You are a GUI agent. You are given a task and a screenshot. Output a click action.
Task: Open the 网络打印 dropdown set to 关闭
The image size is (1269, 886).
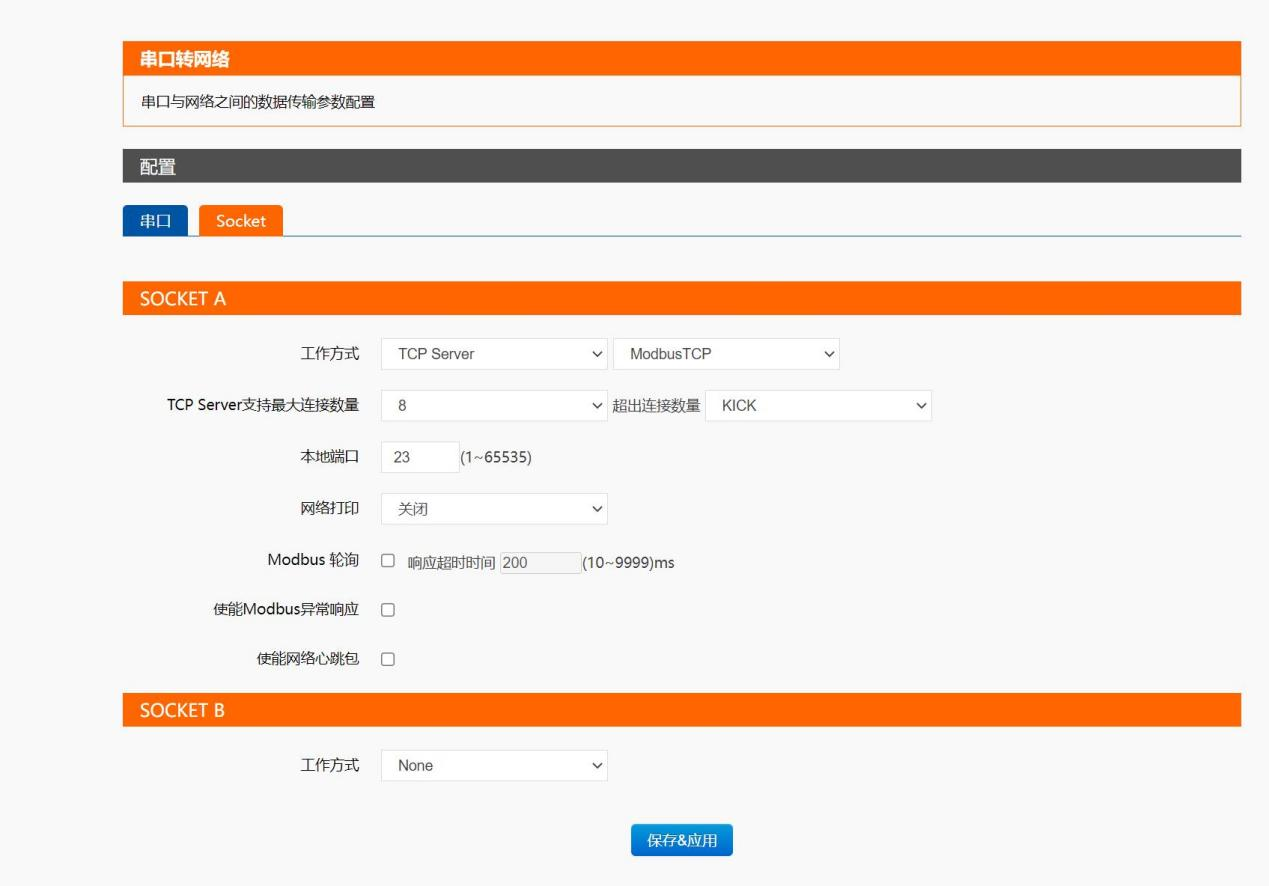(494, 509)
